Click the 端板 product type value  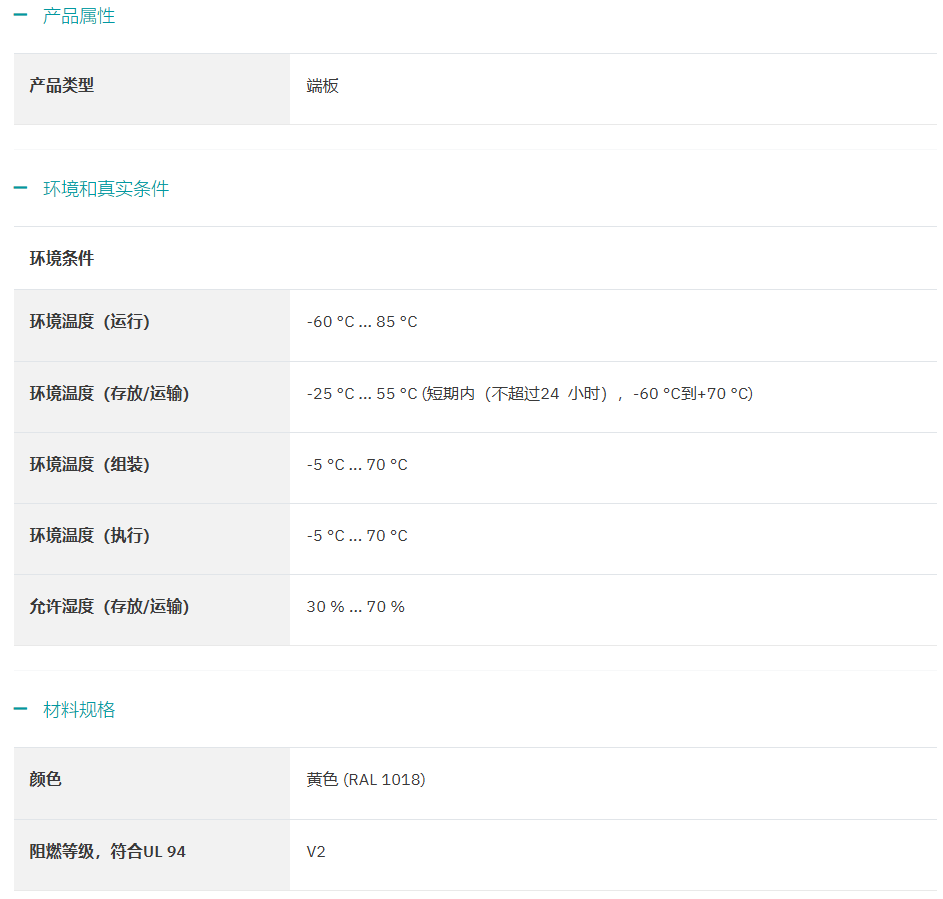322,86
